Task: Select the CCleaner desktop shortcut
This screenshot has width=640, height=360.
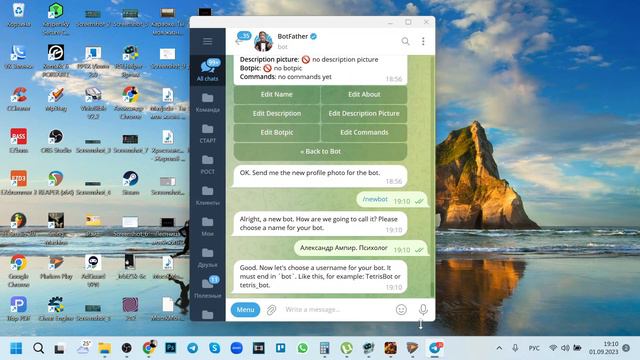Action: tap(18, 99)
